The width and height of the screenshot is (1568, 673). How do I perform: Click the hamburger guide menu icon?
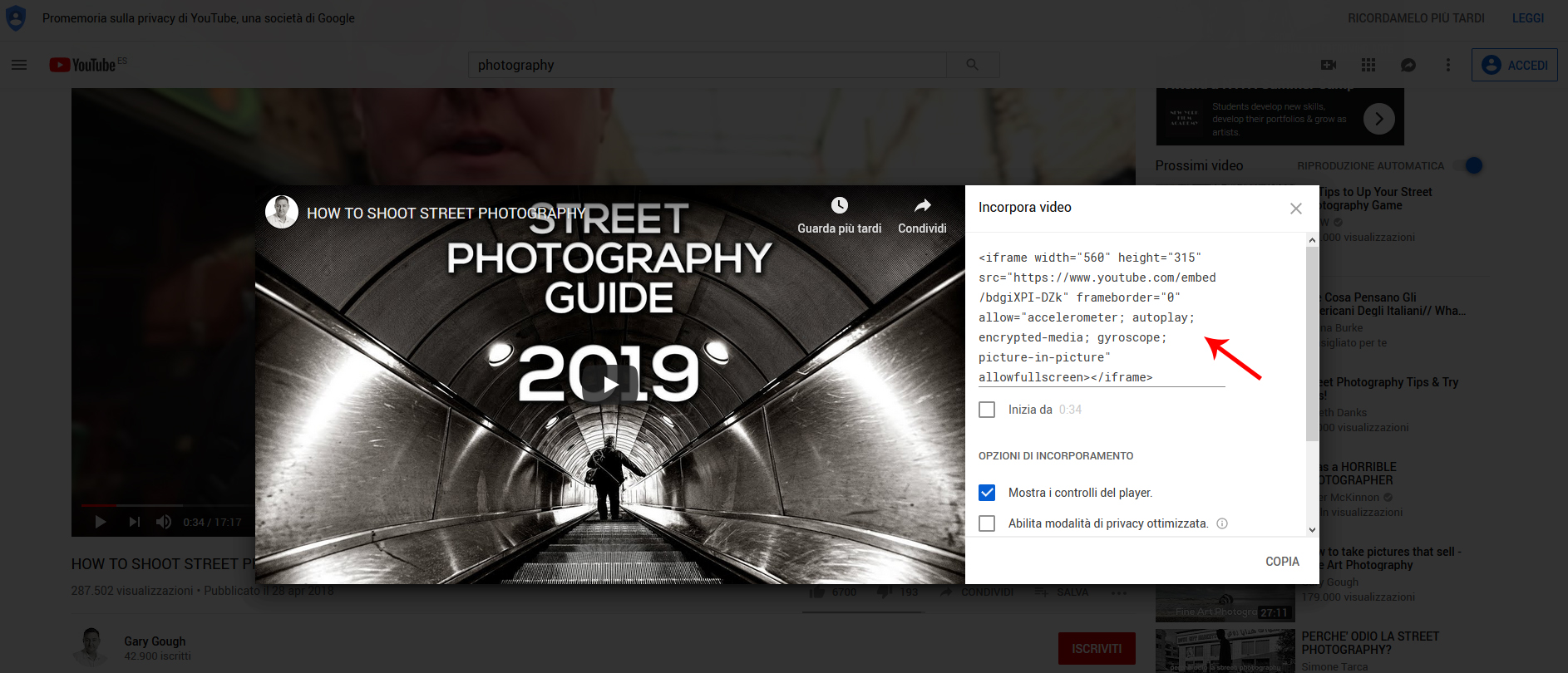pyautogui.click(x=19, y=65)
